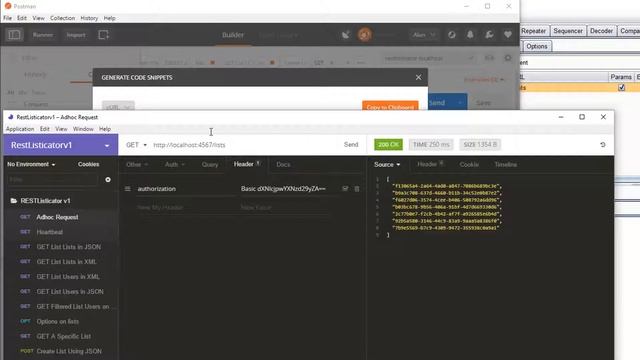Toggle the authorization header enabled checkbox

coord(345,189)
